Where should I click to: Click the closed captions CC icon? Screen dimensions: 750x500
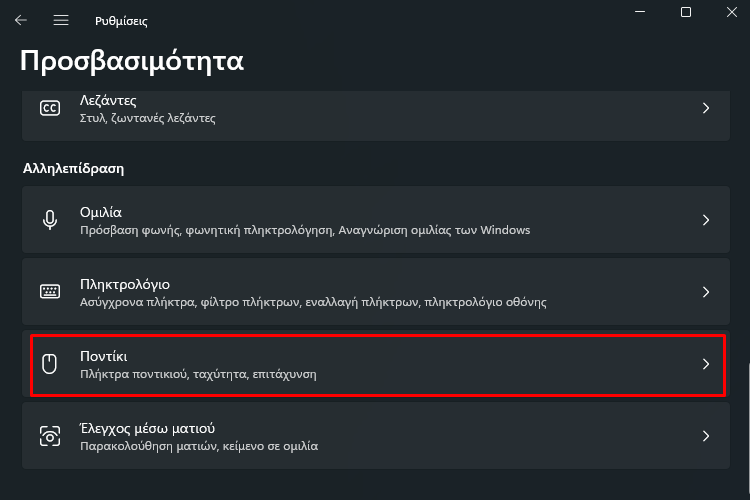click(49, 108)
